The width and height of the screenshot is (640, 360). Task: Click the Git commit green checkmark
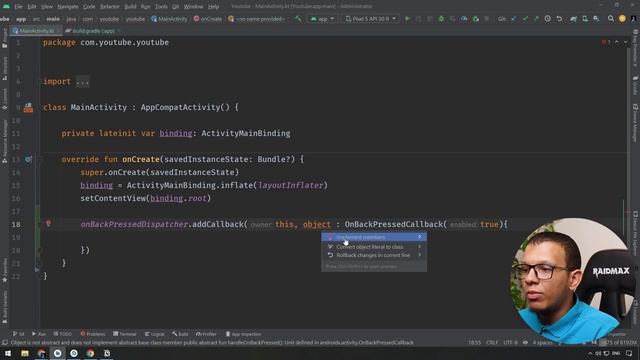click(x=525, y=19)
